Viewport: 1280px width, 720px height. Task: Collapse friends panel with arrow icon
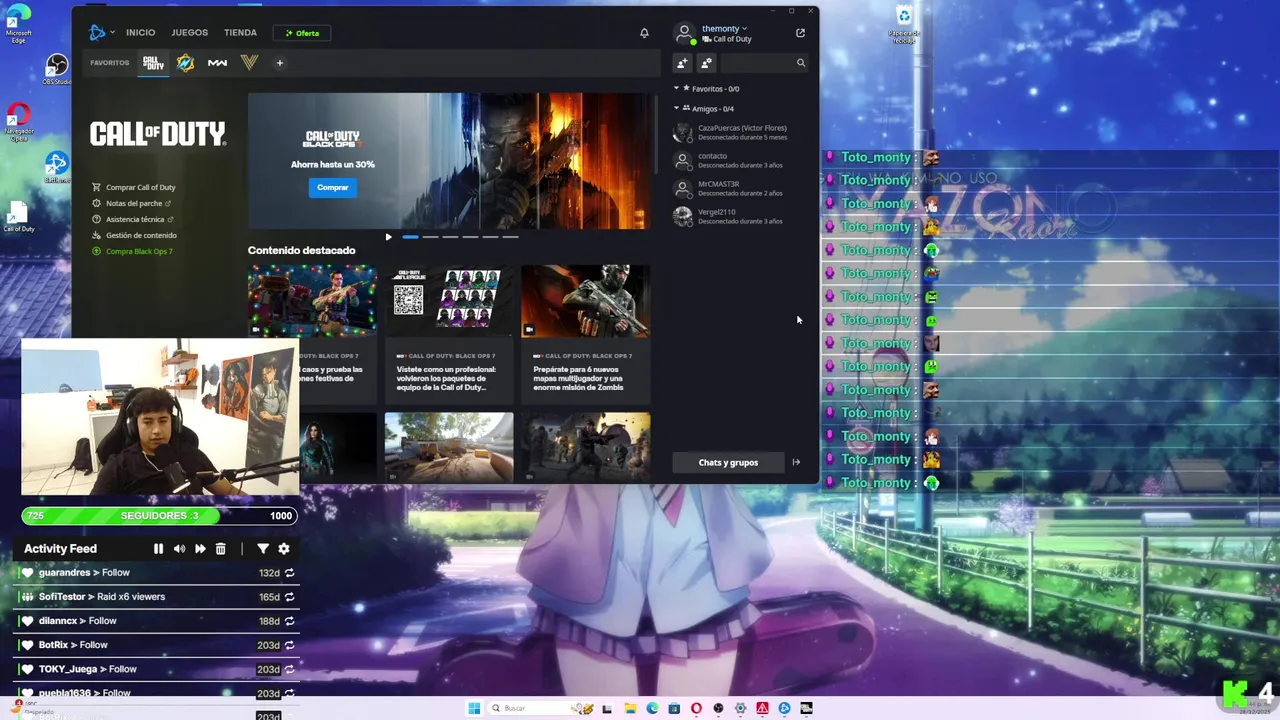pos(797,462)
